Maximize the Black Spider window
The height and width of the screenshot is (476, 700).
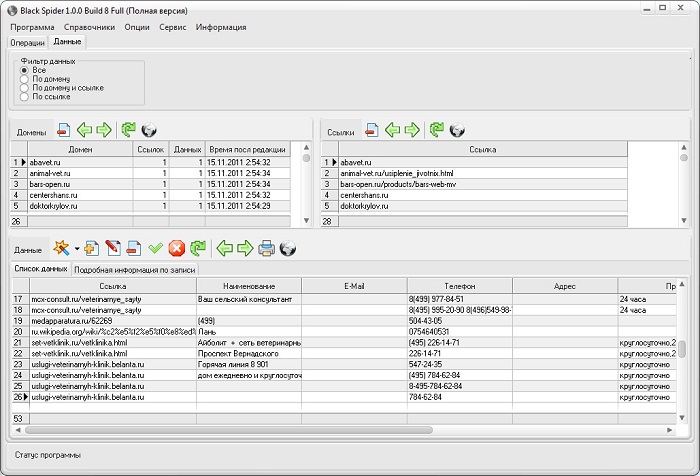[x=662, y=8]
